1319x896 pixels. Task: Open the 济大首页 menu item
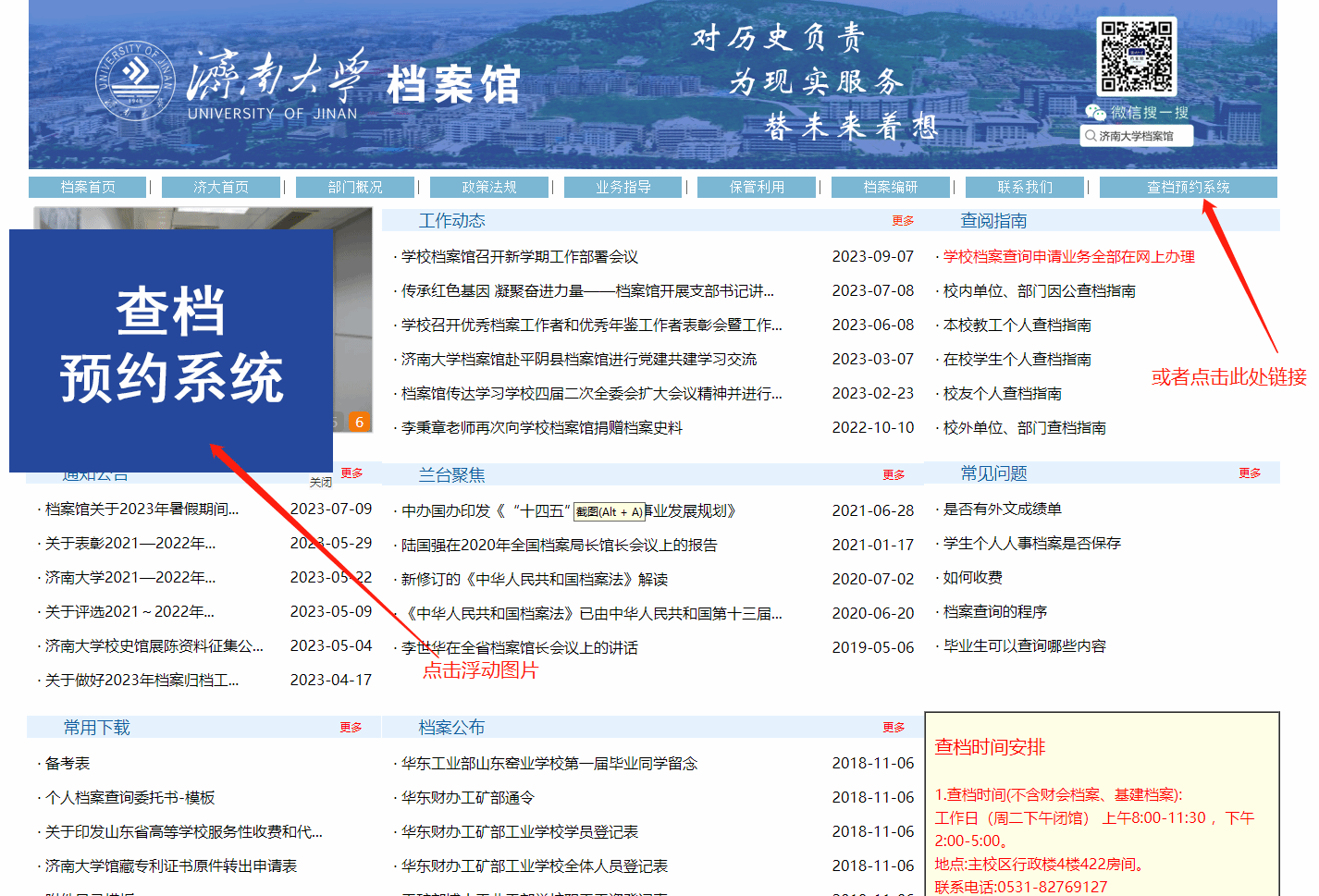[221, 187]
